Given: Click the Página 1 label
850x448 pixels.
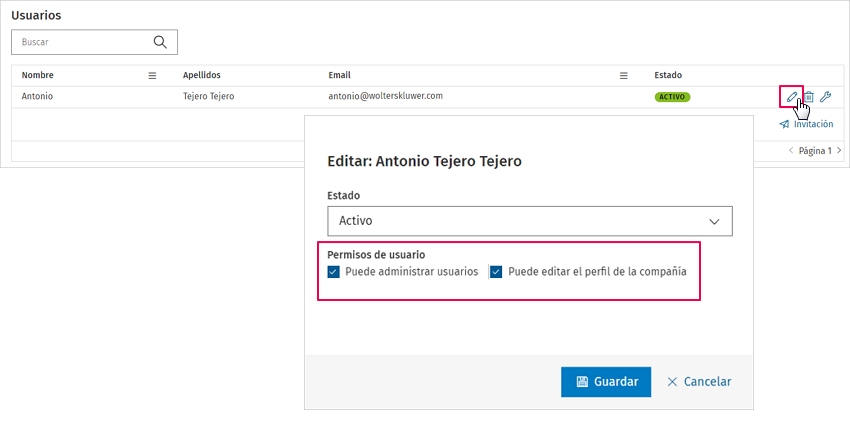Looking at the screenshot, I should coord(815,151).
